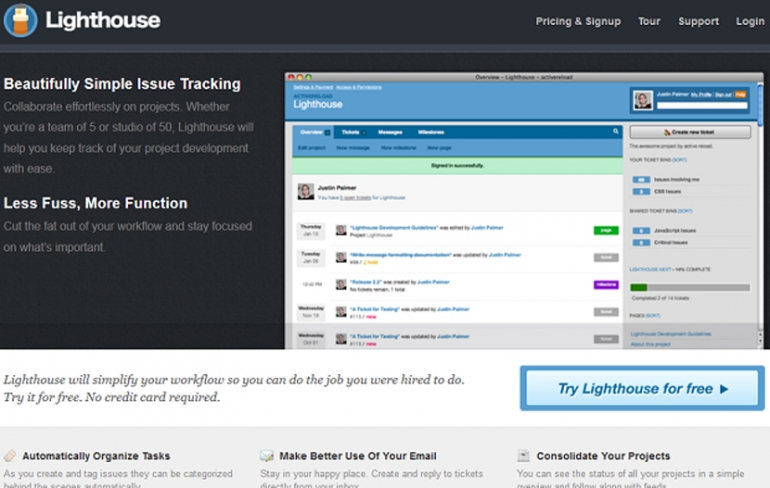Click the purple 'milestone' badge on the Release 2.2 row
Image resolution: width=770 pixels, height=488 pixels.
606,285
